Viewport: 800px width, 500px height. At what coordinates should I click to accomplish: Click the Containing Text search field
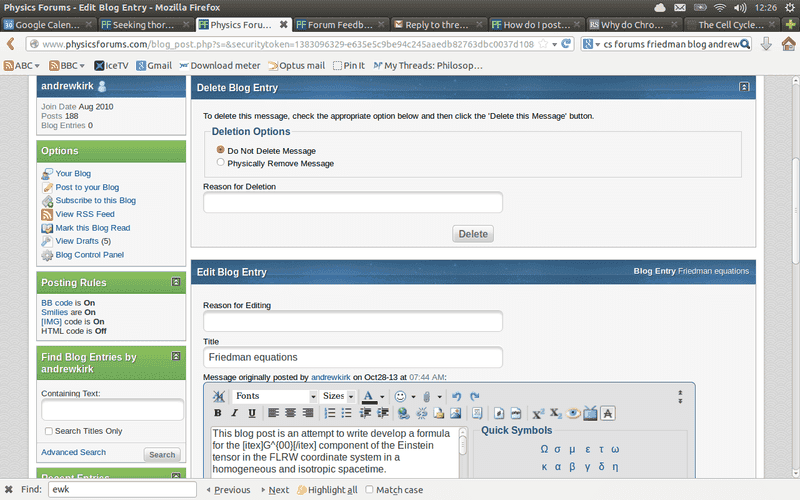tap(112, 410)
